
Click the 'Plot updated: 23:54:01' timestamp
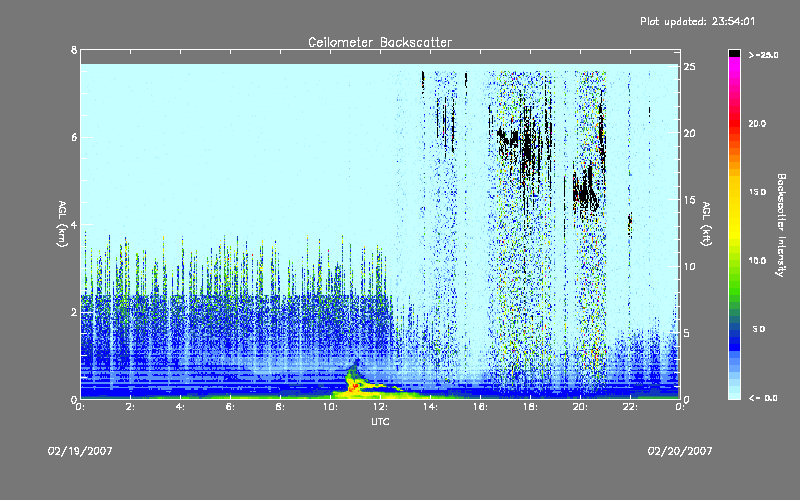click(x=697, y=21)
